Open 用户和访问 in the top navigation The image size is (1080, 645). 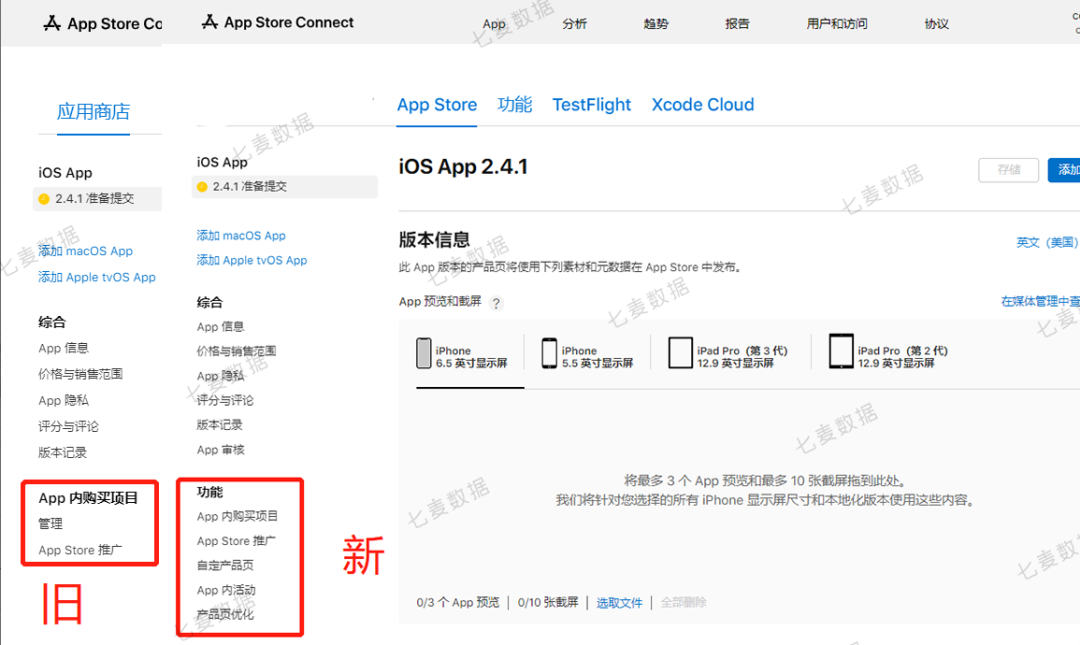(837, 23)
